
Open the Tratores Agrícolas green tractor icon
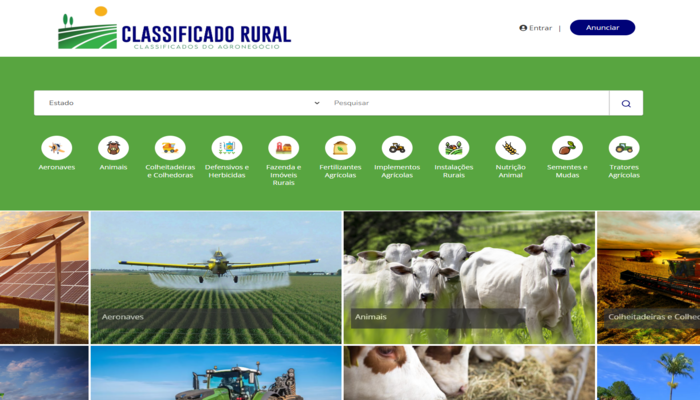coord(624,148)
